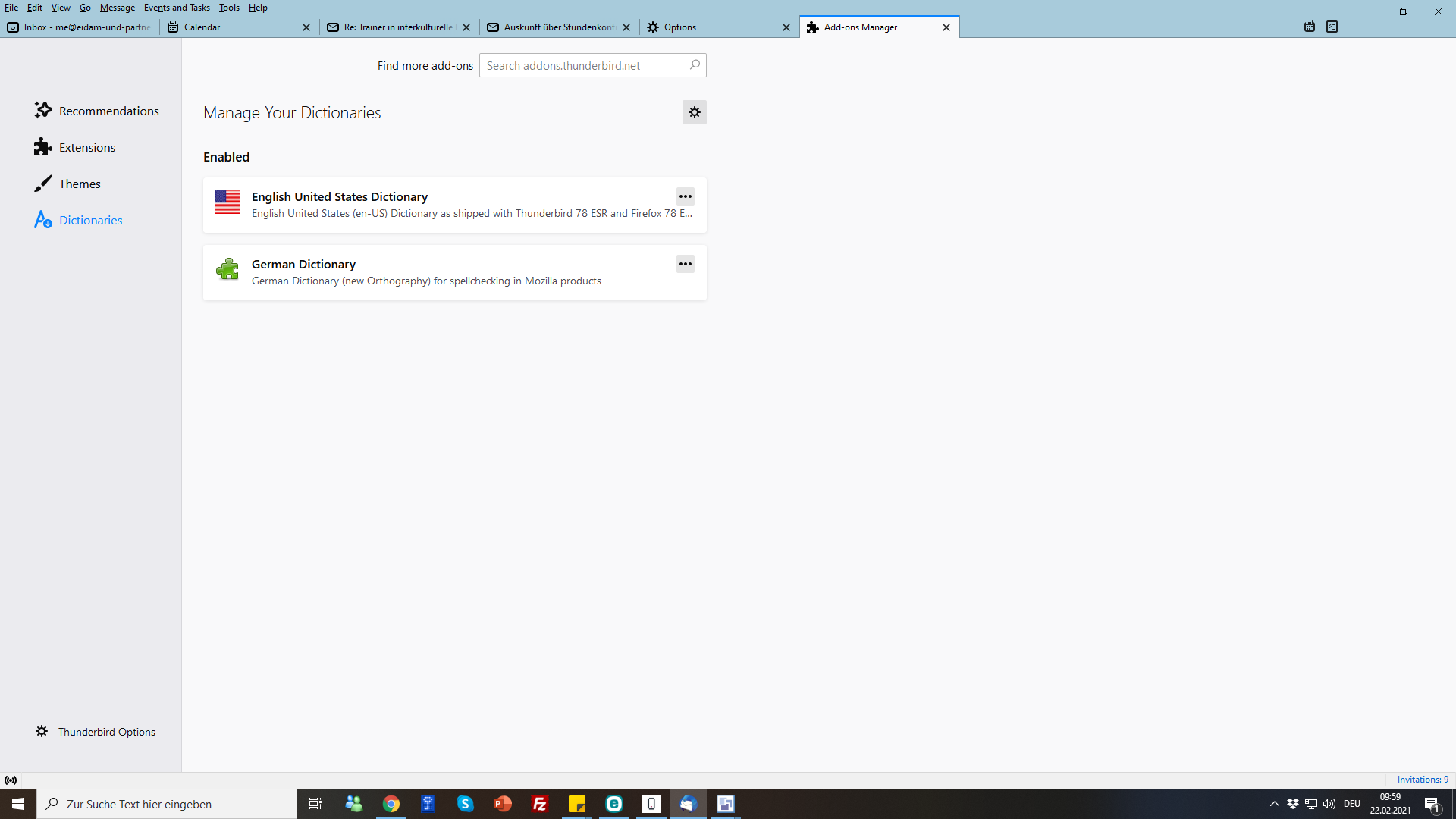The height and width of the screenshot is (819, 1456).
Task: Open the Events and Tasks menu
Action: pos(177,8)
